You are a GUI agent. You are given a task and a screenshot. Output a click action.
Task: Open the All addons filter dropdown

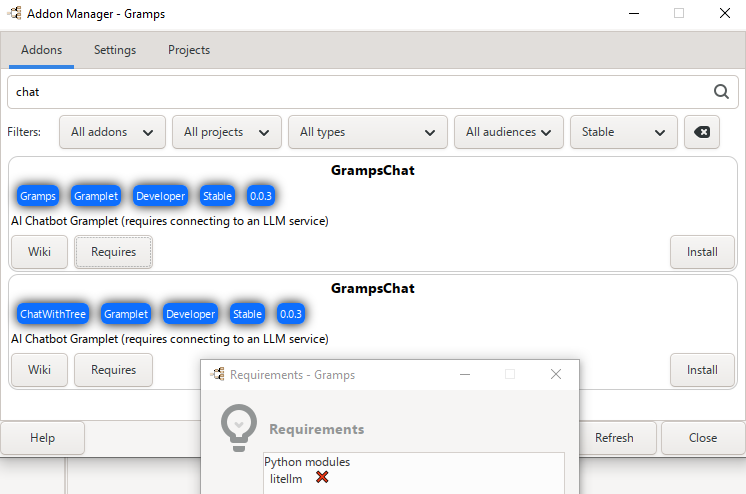(112, 132)
